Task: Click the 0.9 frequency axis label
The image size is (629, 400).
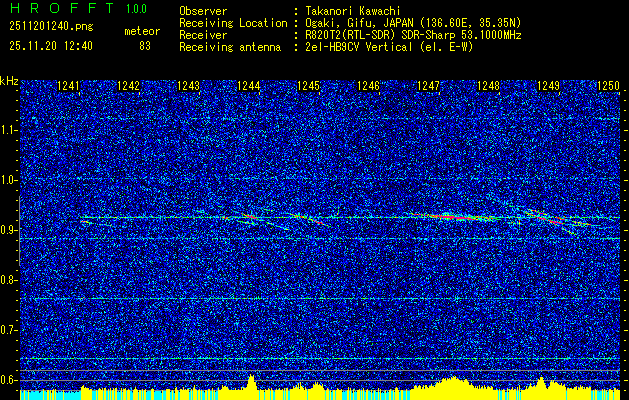Action: 9,230
